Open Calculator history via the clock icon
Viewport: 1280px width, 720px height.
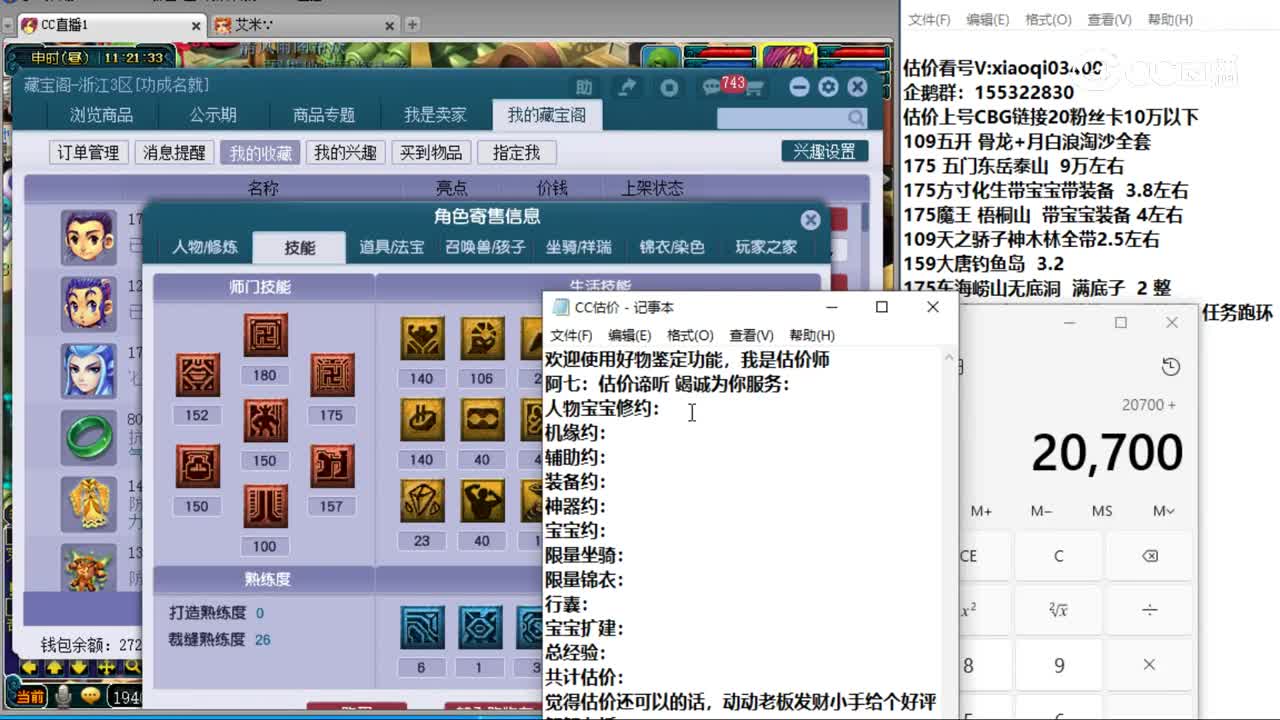[1170, 367]
